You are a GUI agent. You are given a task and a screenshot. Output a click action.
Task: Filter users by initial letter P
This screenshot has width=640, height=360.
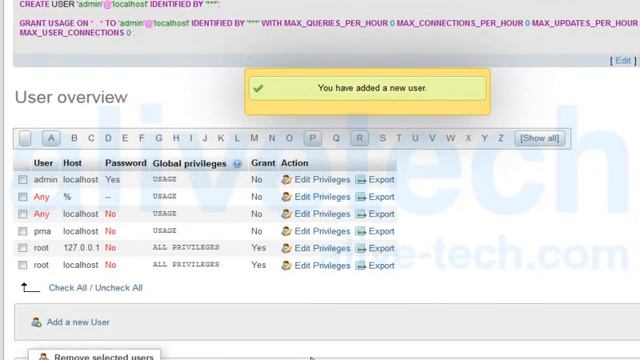coord(313,138)
